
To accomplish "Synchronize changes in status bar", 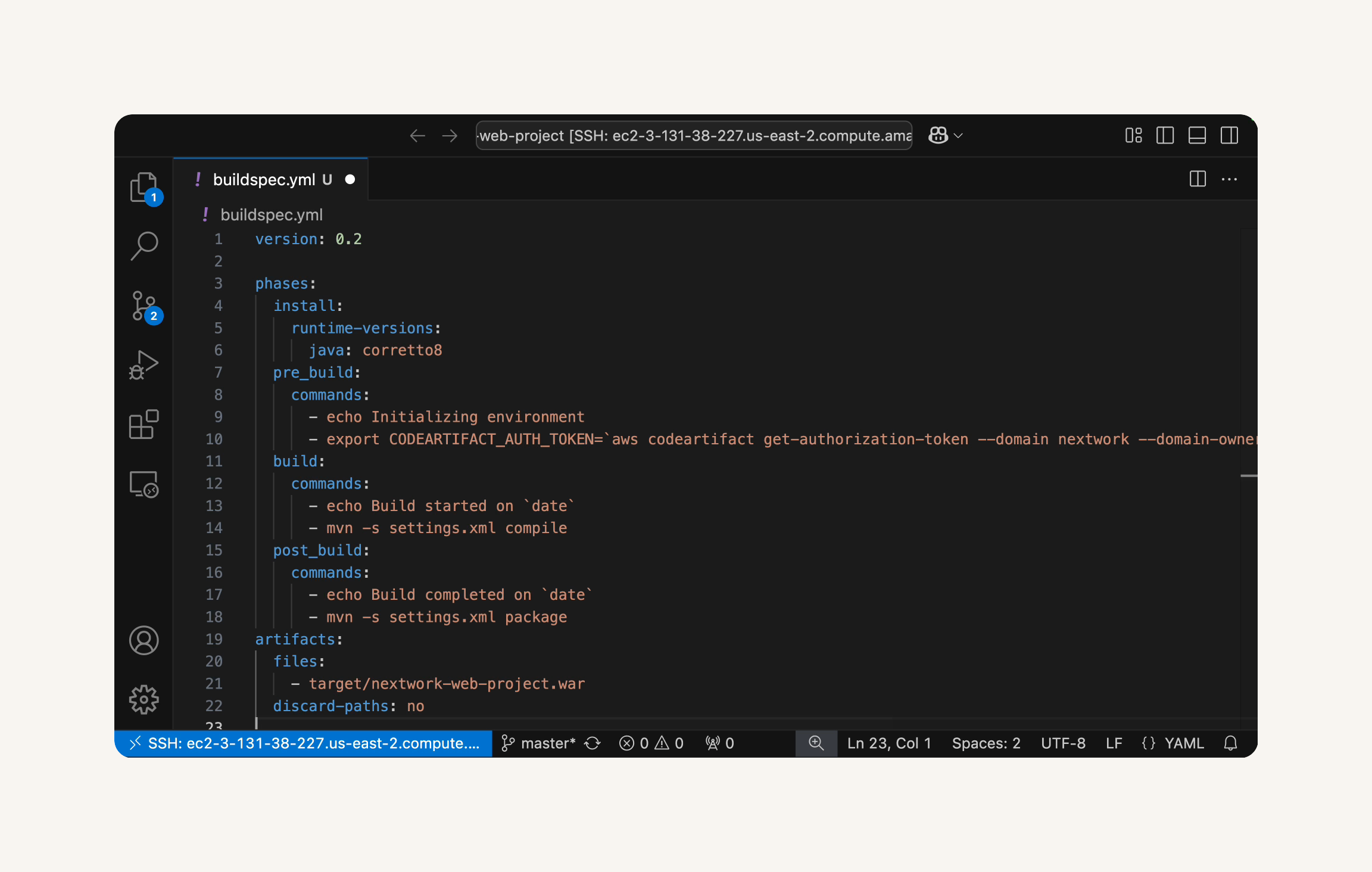I will [x=593, y=743].
